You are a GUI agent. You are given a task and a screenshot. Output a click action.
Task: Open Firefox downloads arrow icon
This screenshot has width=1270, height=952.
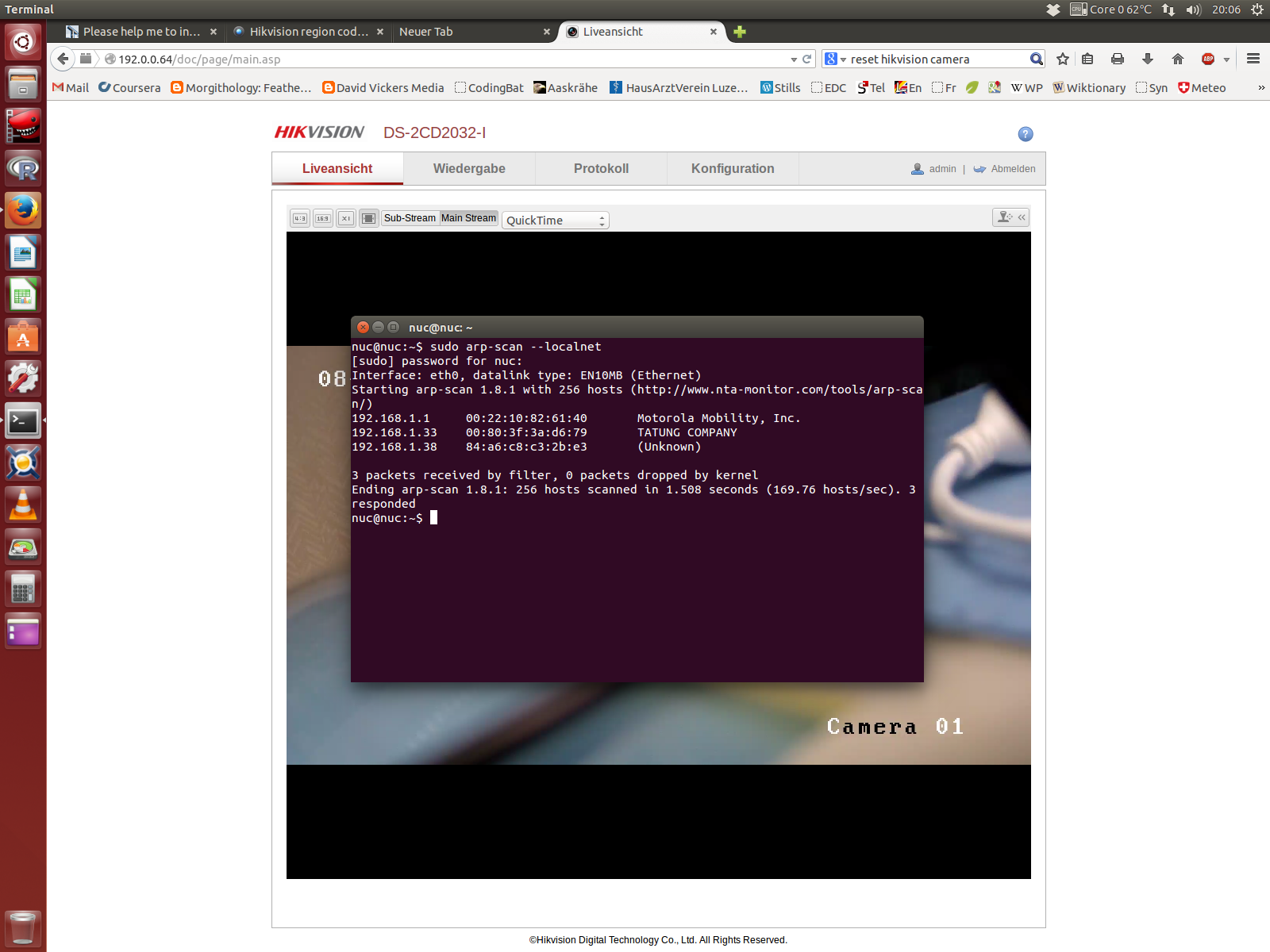point(1148,59)
